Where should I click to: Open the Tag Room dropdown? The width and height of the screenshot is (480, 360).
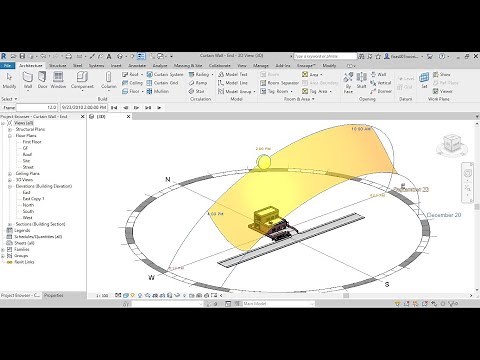pyautogui.click(x=291, y=91)
